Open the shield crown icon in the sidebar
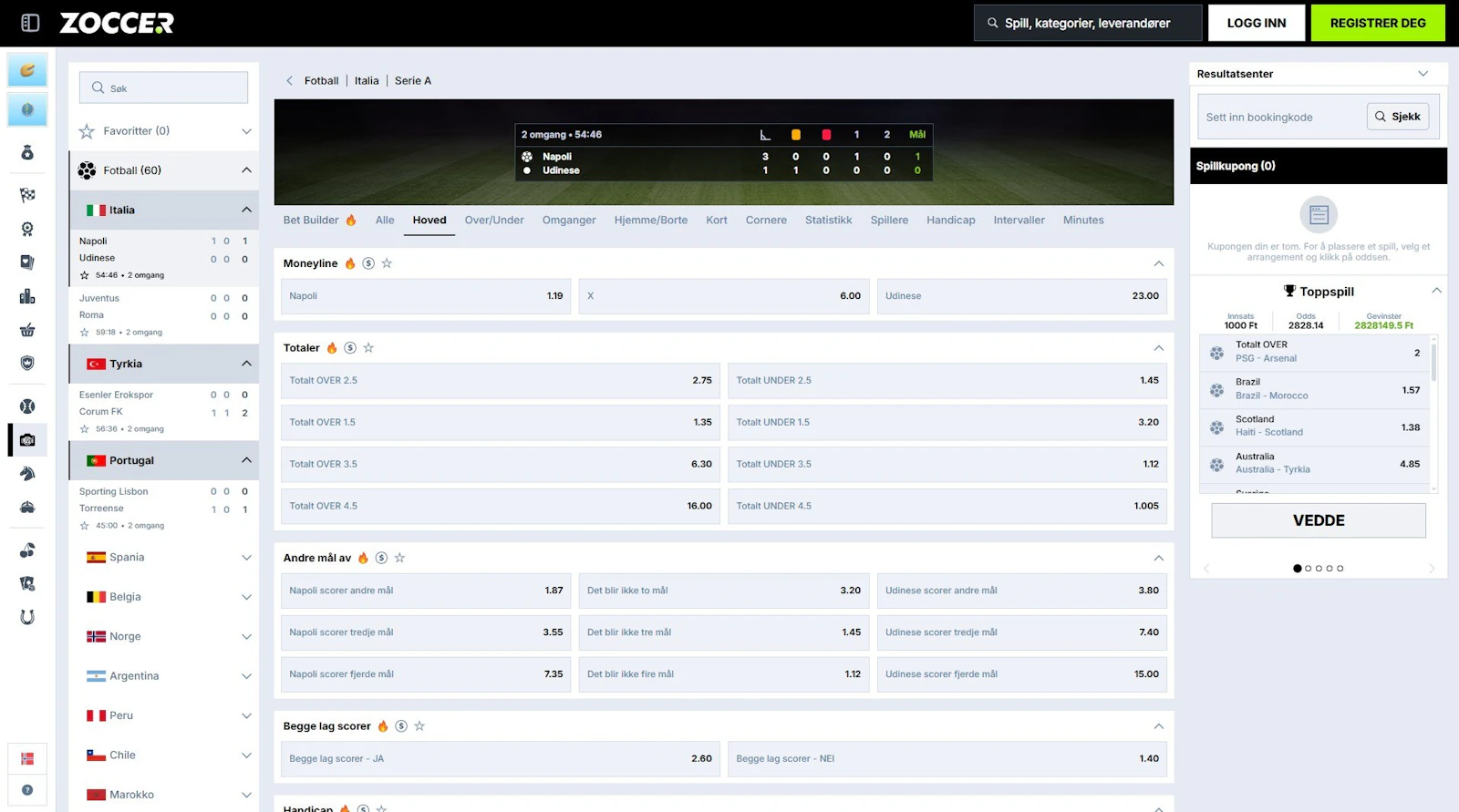This screenshot has width=1459, height=812. pos(27,363)
